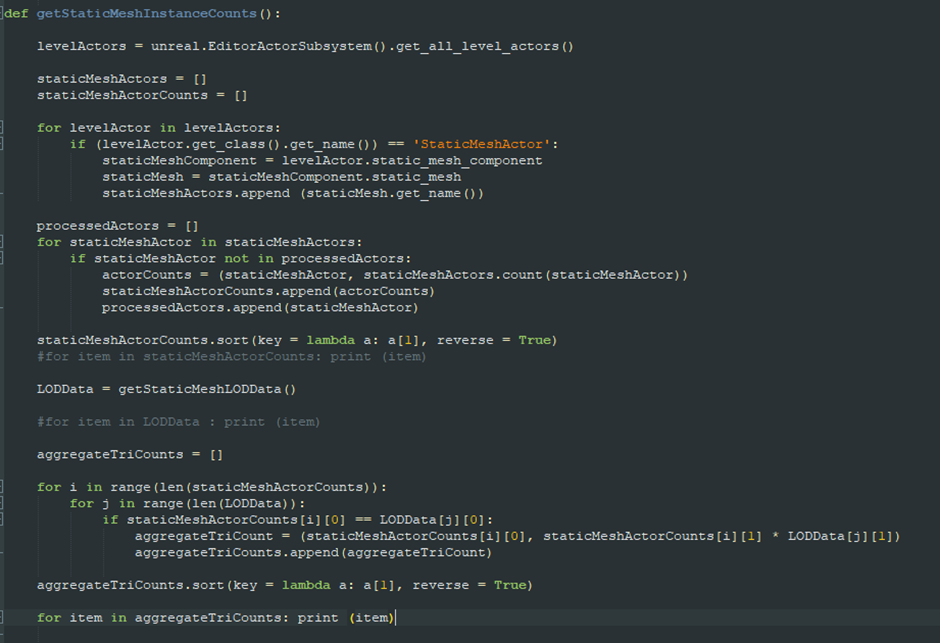Click the line 'staticMeshActorCounts = []'

coord(142,95)
